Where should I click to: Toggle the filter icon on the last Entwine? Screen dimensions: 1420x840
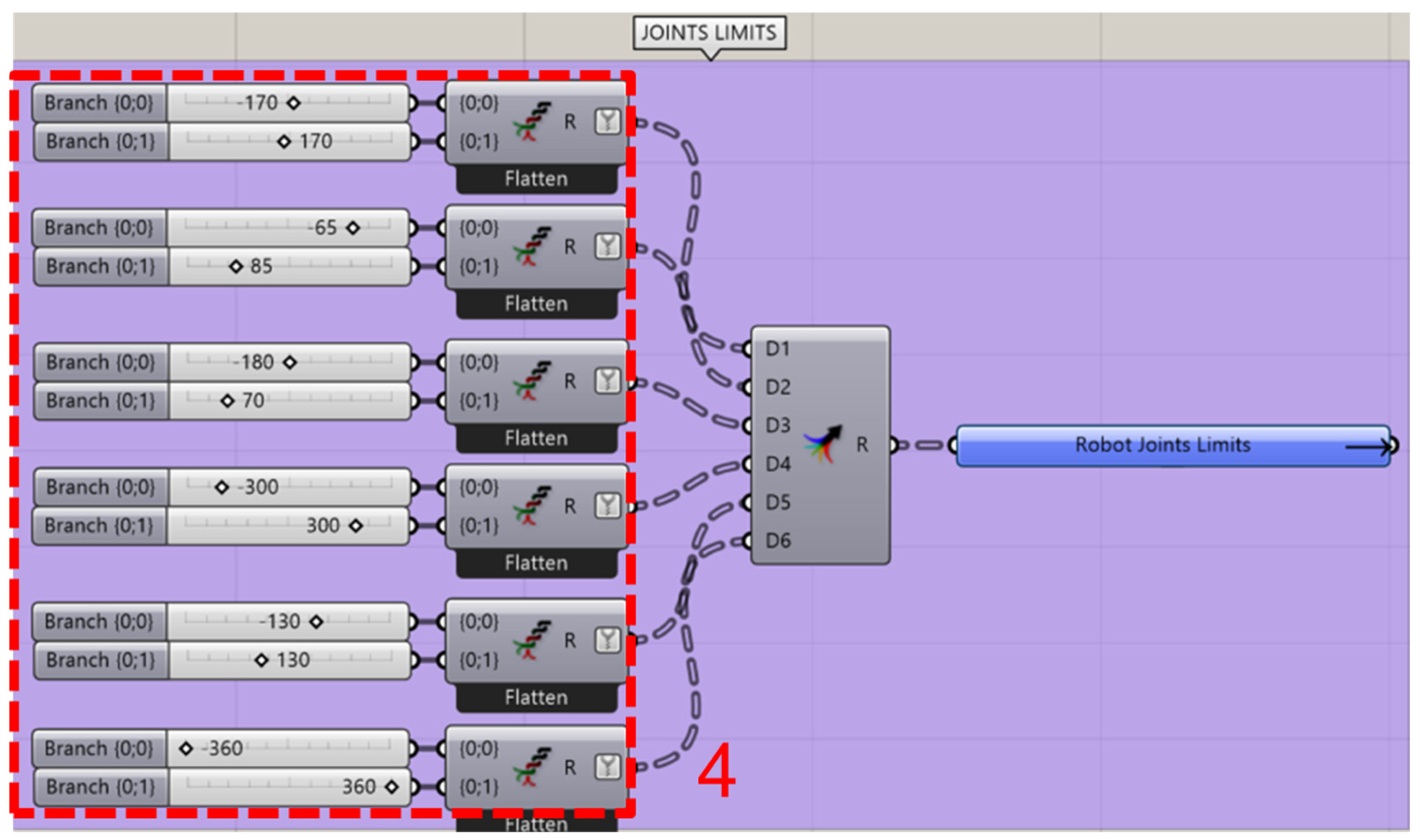tap(607, 768)
